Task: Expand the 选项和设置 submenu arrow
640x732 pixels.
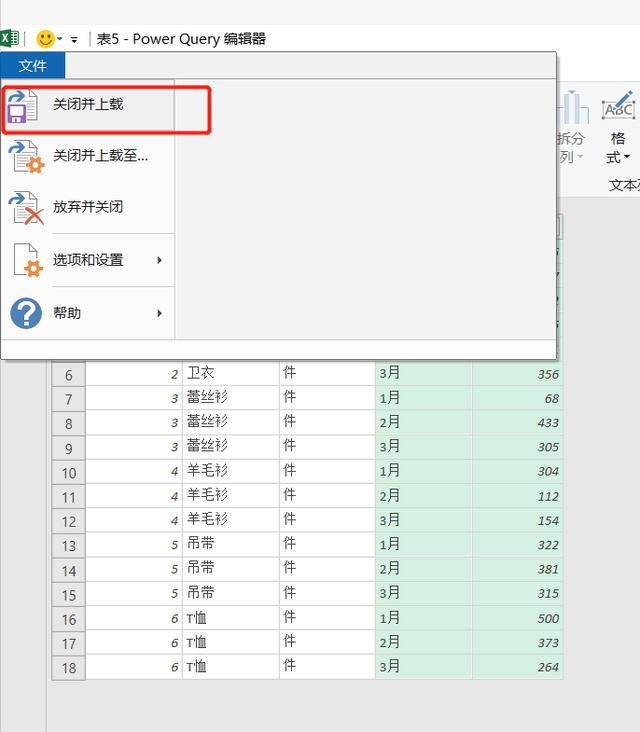Action: click(160, 260)
